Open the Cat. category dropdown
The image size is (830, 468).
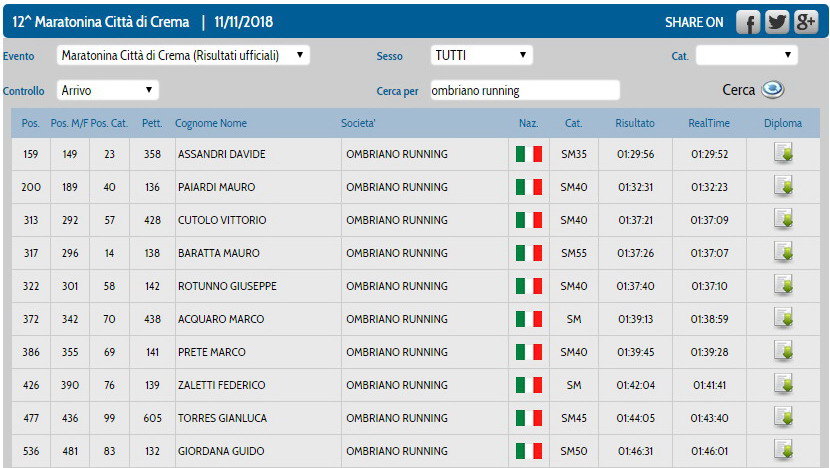[x=746, y=55]
